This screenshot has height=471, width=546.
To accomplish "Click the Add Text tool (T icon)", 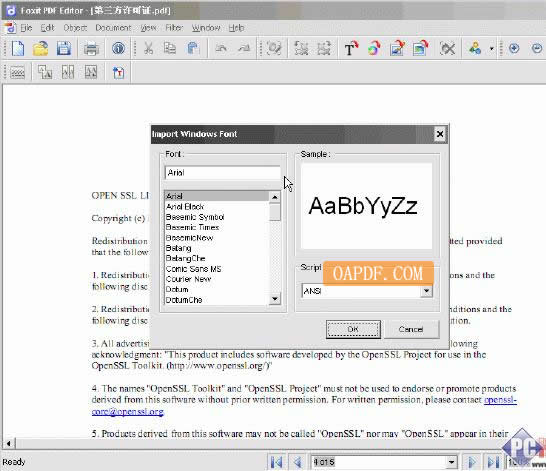I will (x=351, y=48).
